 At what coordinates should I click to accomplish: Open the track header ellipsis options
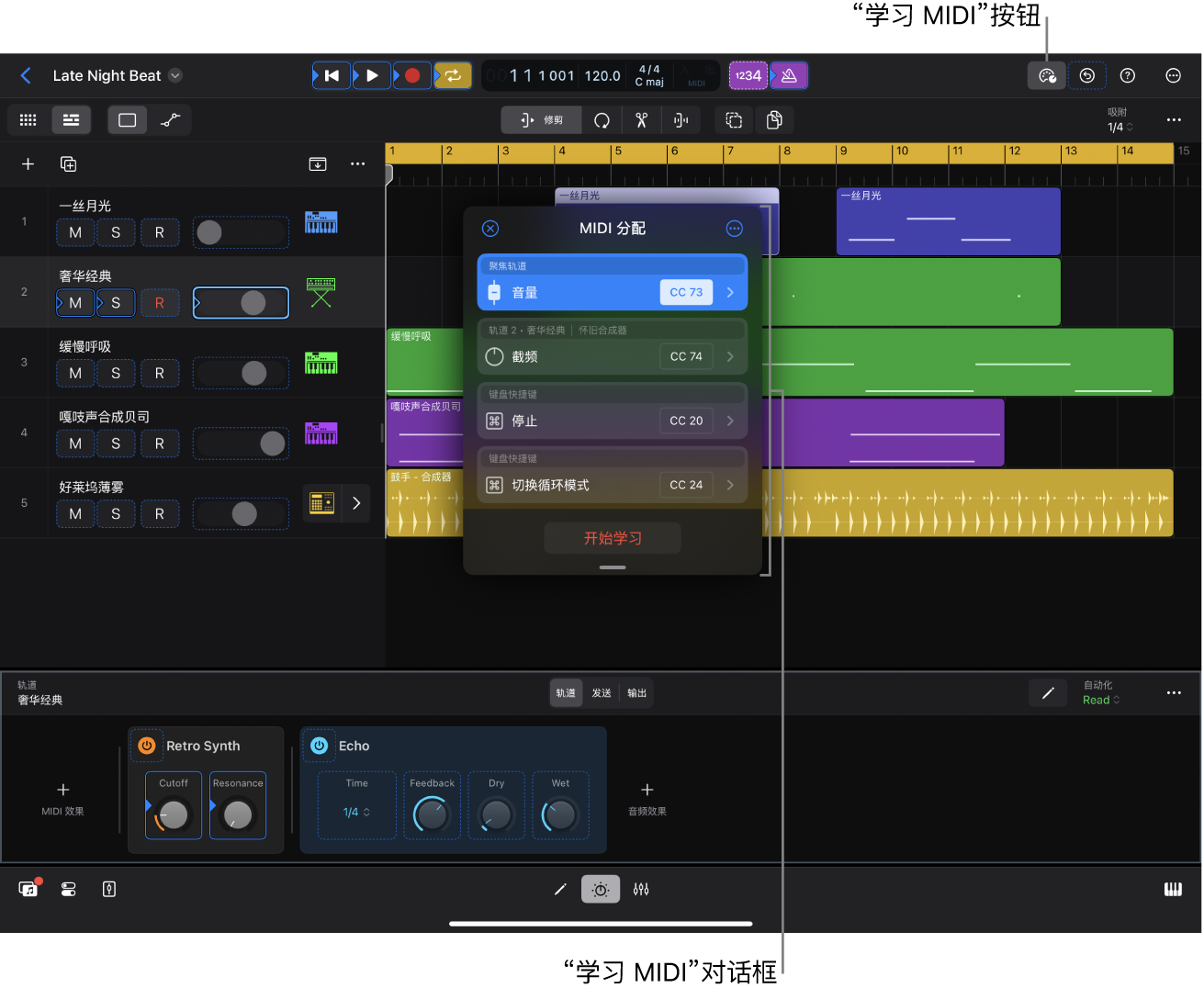pyautogui.click(x=358, y=163)
